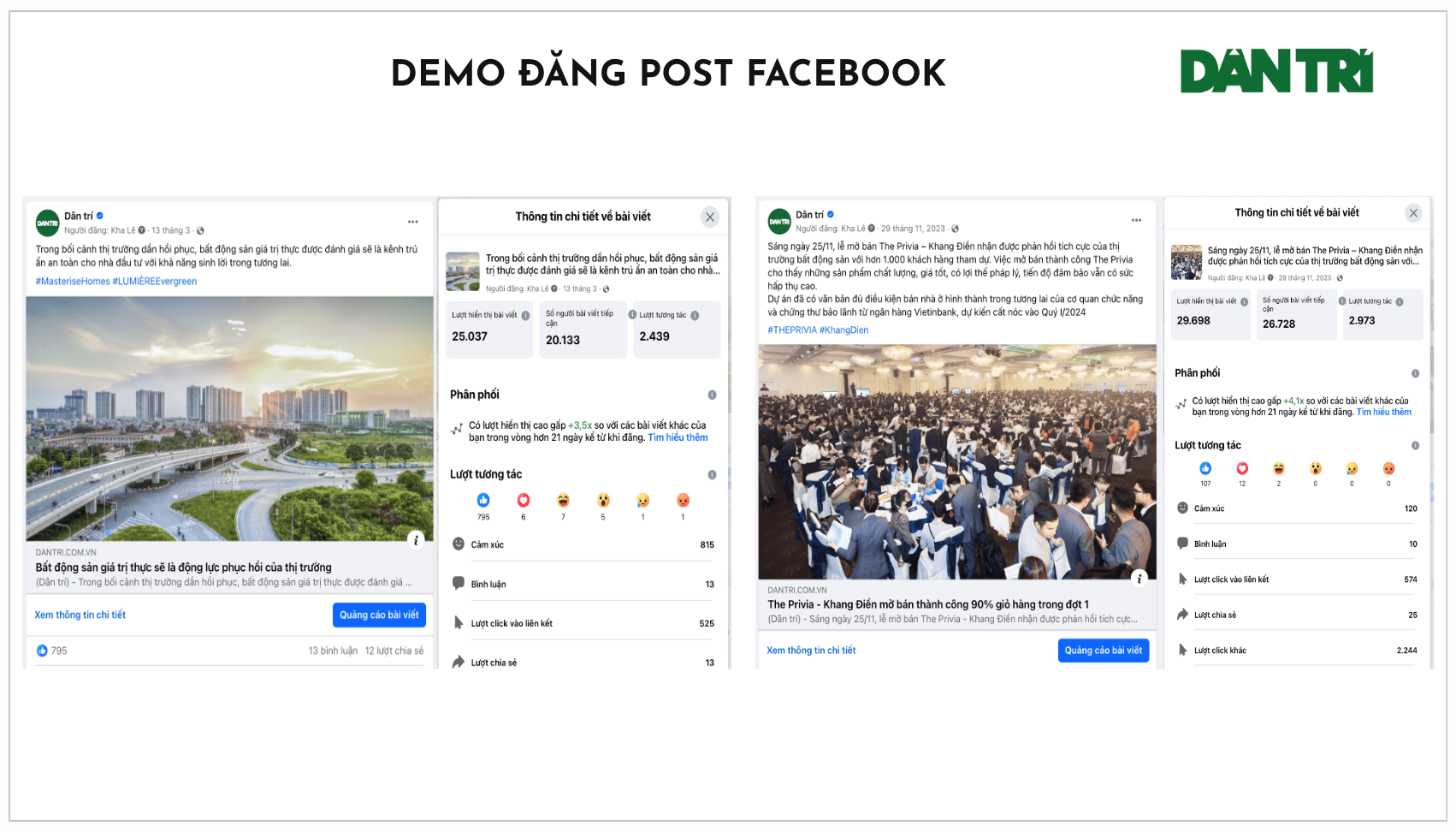Image resolution: width=1456 pixels, height=832 pixels.
Task: Click #THEPRIVIA hashtag
Action: tap(792, 330)
